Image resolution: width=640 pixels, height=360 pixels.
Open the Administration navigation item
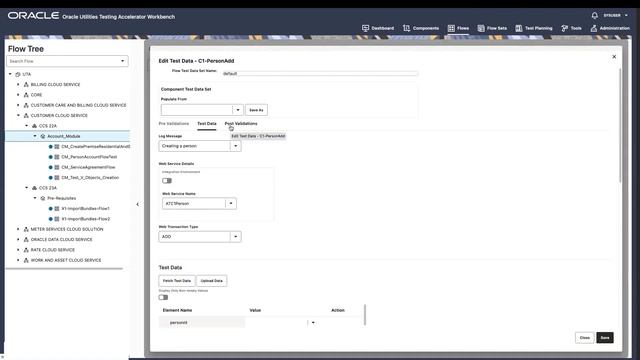[610, 28]
